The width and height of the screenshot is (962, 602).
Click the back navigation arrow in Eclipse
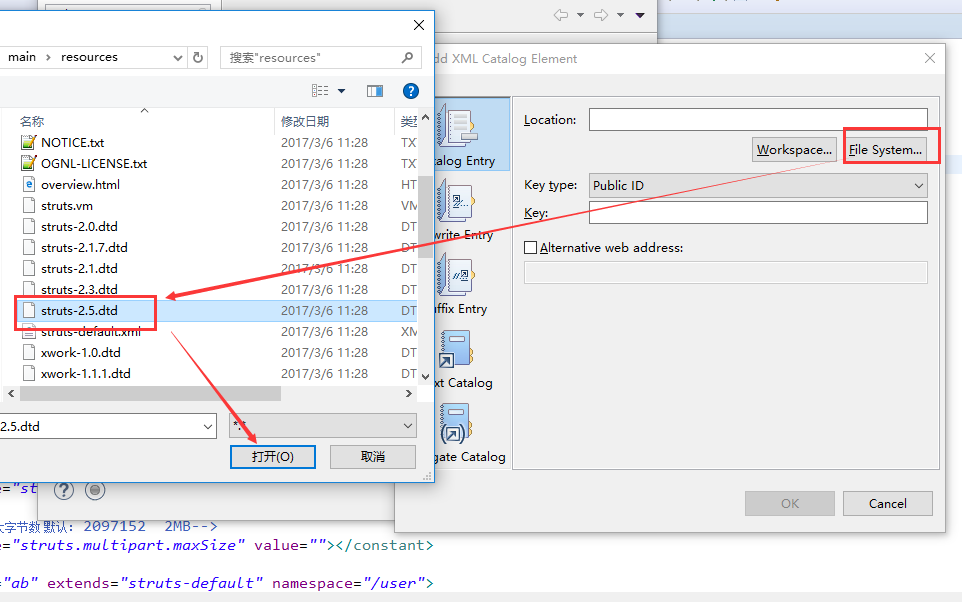tap(560, 15)
